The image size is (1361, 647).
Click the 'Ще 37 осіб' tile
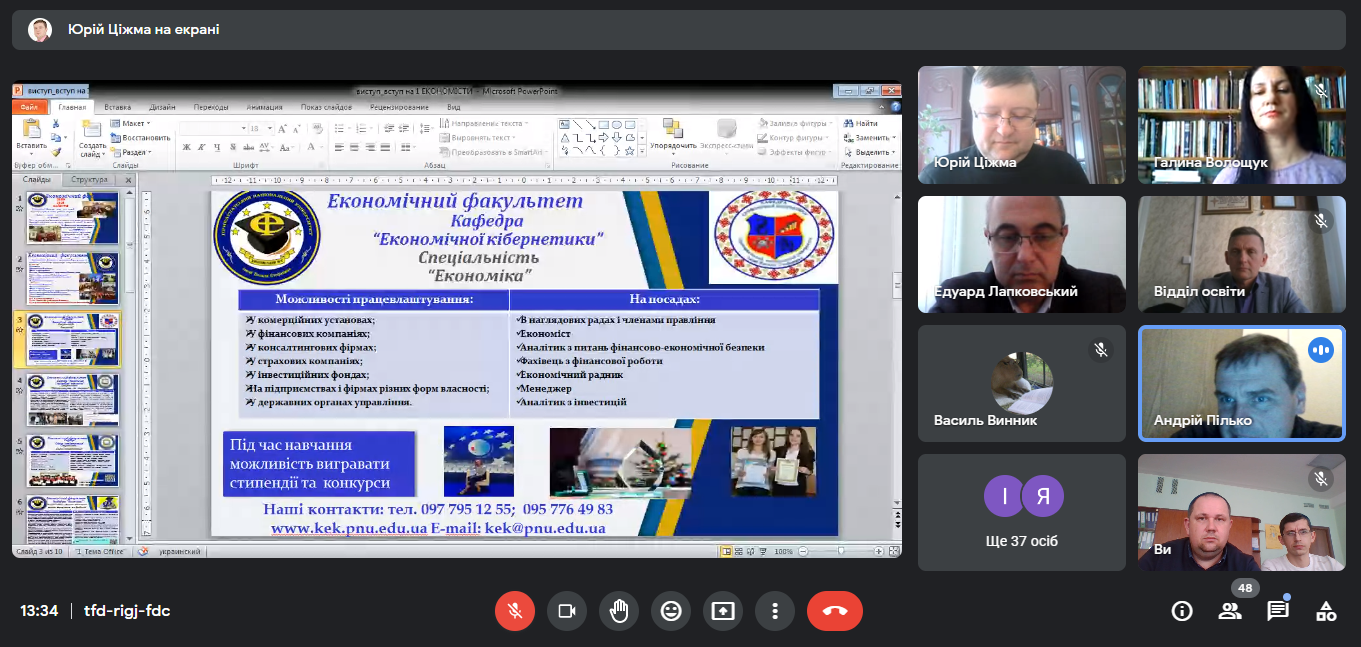point(1021,513)
